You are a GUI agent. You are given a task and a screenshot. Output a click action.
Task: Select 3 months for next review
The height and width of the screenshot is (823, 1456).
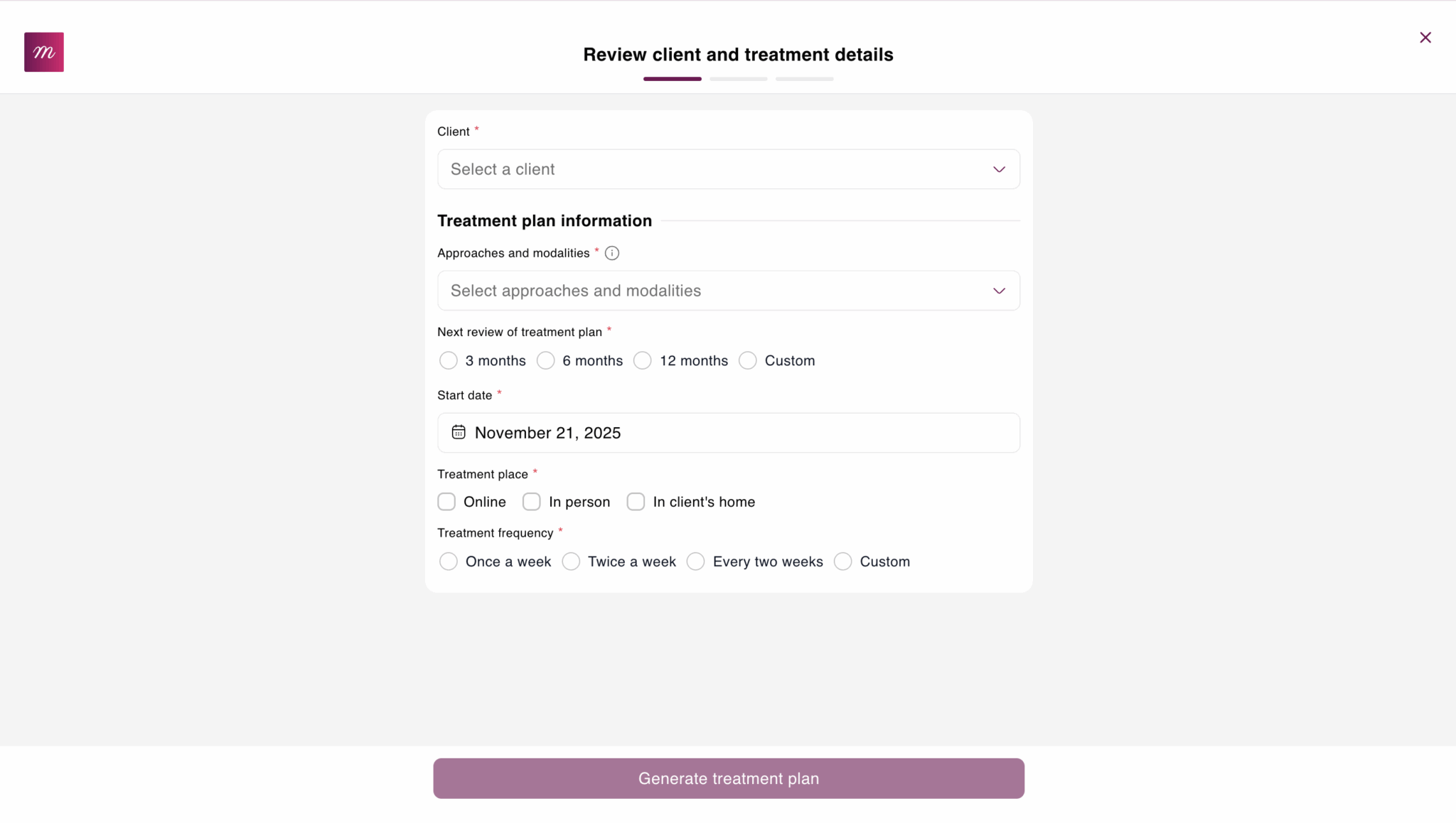pos(448,360)
